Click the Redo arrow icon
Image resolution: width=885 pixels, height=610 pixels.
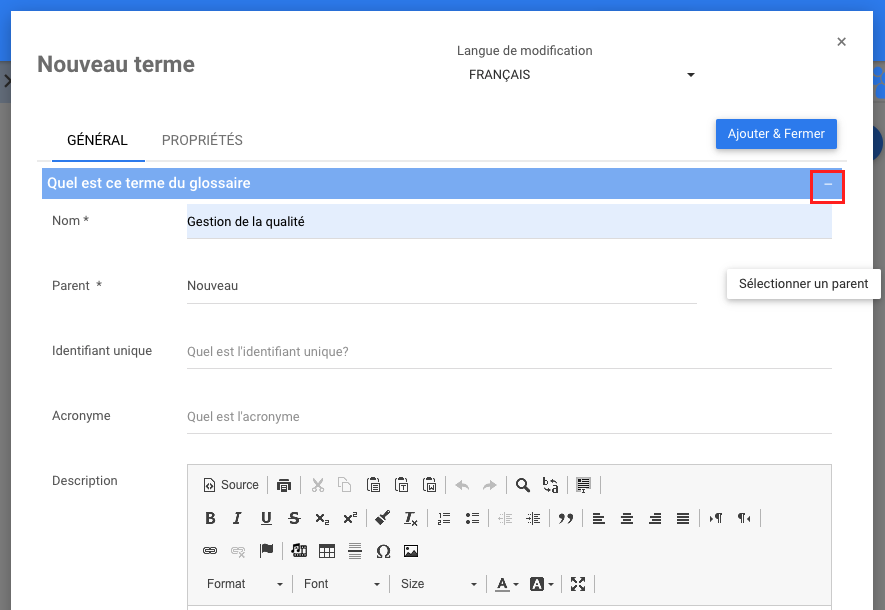click(x=490, y=485)
